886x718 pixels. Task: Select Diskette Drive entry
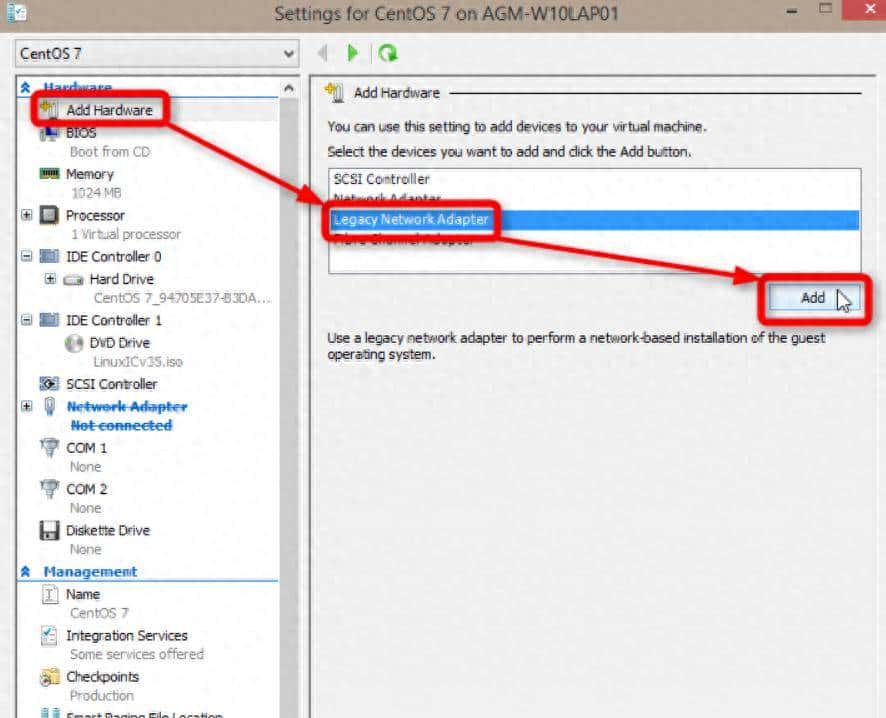[x=108, y=530]
